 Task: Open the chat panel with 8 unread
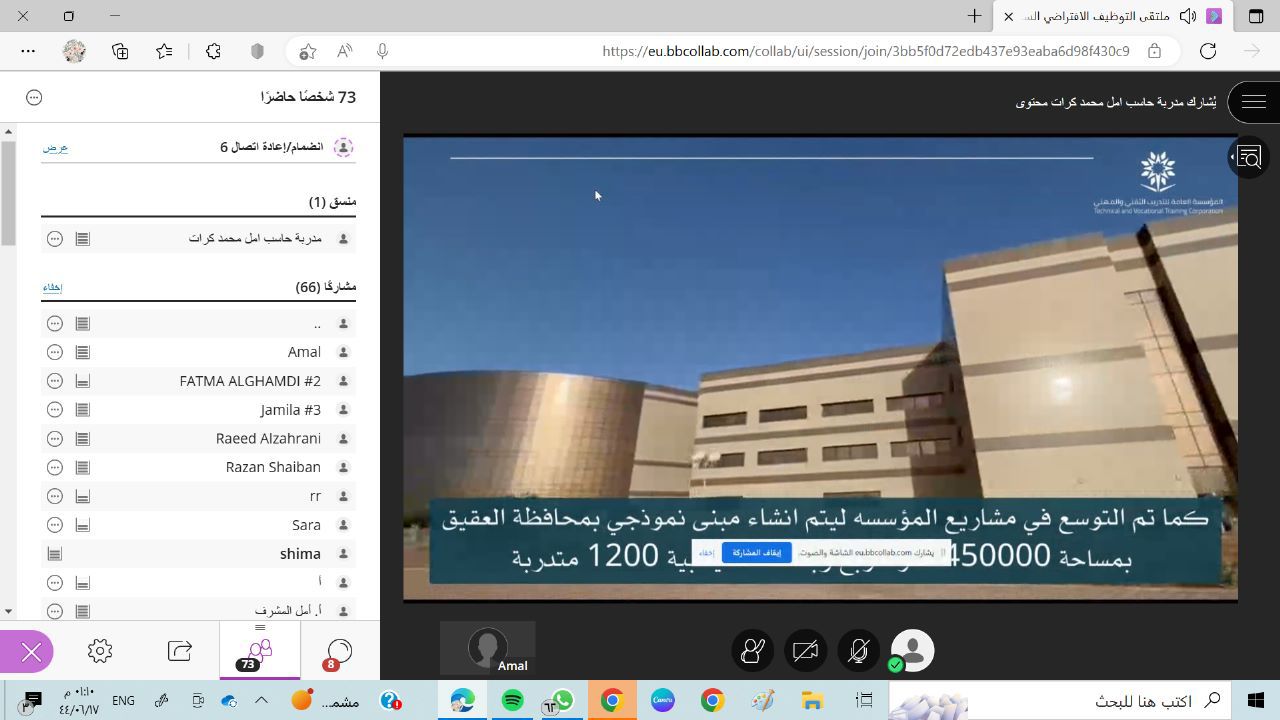pyautogui.click(x=339, y=652)
